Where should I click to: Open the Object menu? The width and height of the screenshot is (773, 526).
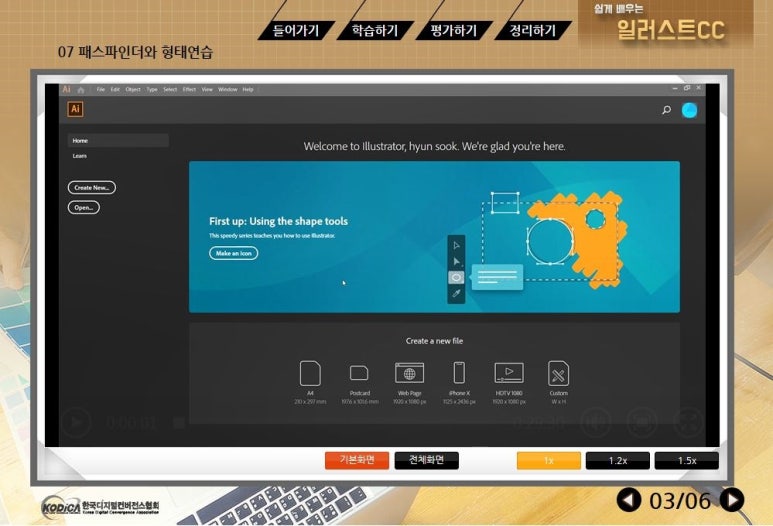(x=133, y=90)
